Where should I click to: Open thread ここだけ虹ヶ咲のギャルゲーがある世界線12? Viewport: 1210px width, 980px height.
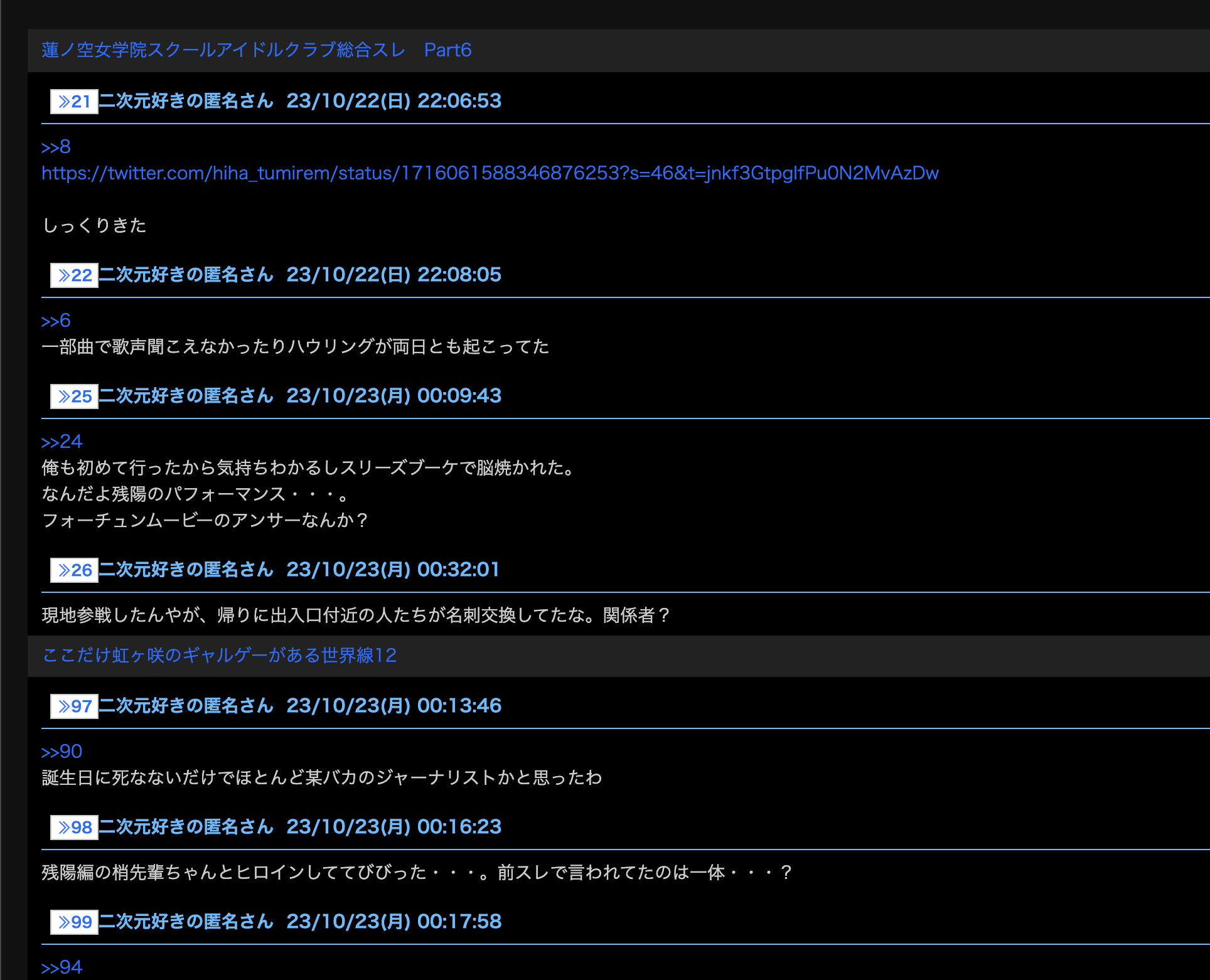coord(219,656)
